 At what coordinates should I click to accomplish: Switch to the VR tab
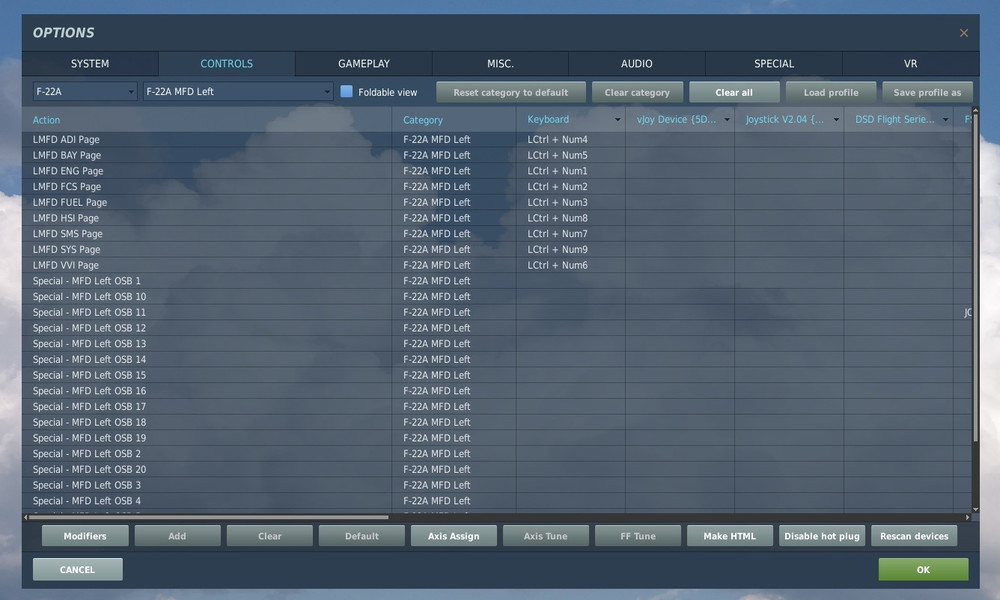click(x=910, y=64)
